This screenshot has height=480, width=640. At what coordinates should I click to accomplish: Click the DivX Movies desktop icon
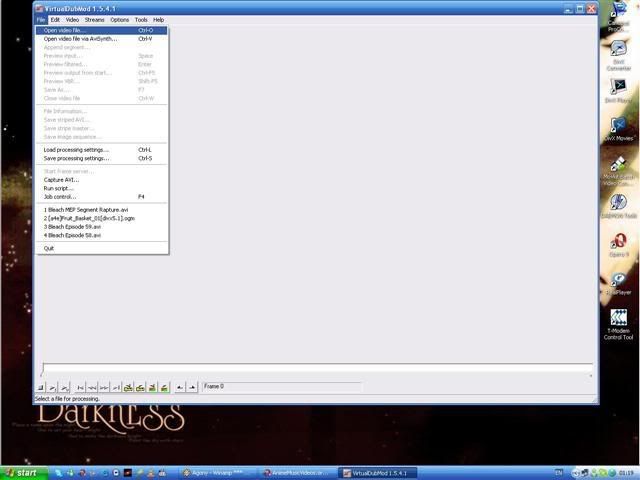[619, 129]
